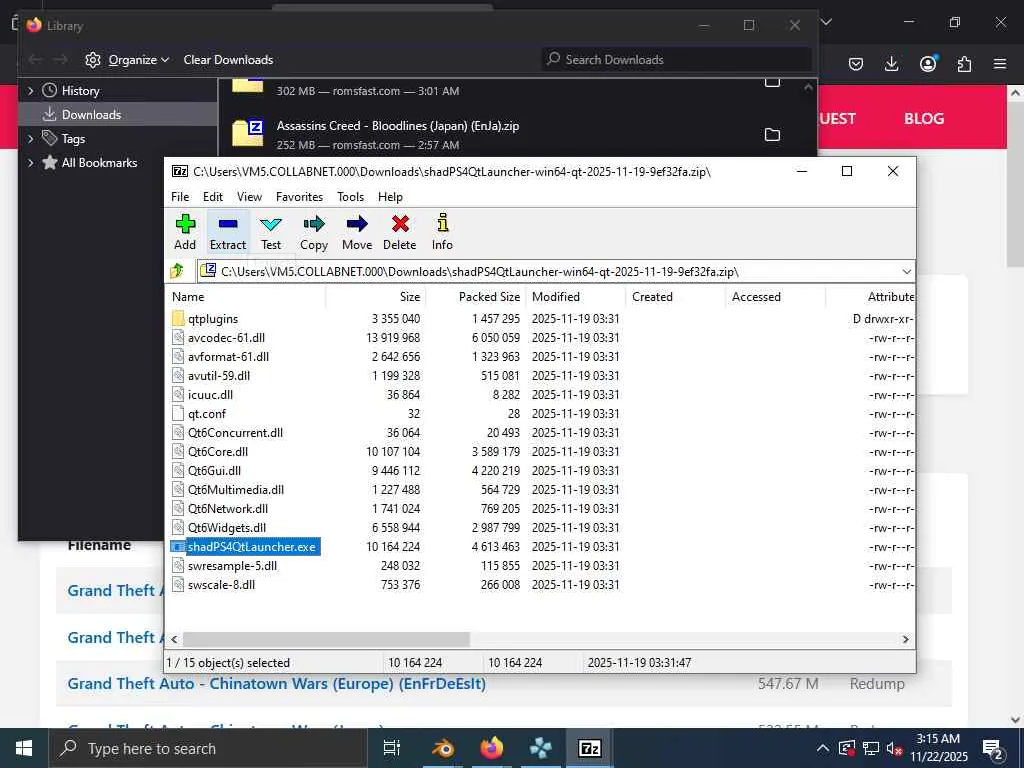Click Blender icon in taskbar

coord(443,748)
